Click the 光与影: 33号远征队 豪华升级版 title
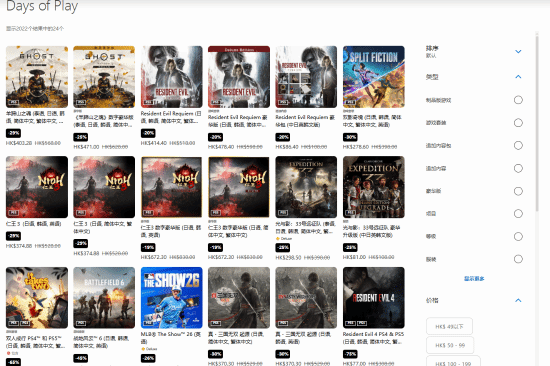The image size is (550, 366). (372, 231)
